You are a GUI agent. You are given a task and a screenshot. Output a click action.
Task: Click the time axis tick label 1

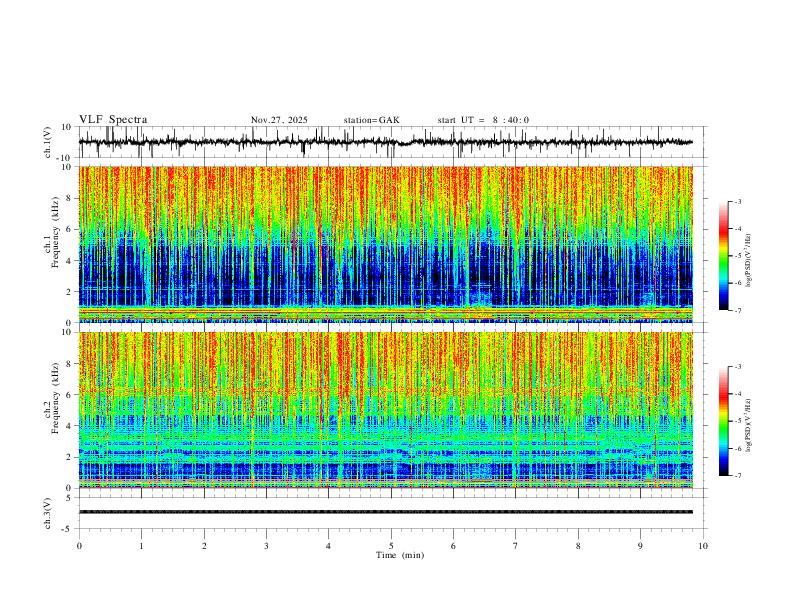click(141, 546)
